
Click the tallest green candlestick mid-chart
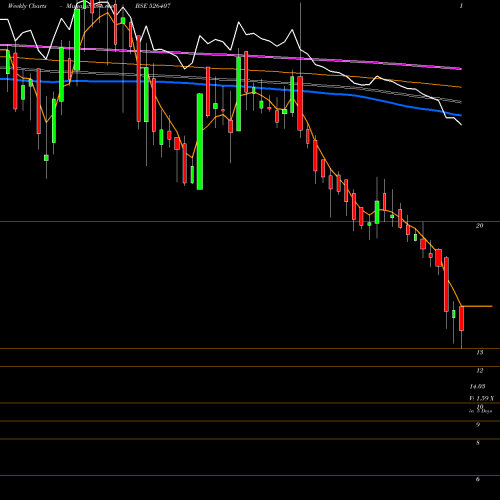pos(200,142)
